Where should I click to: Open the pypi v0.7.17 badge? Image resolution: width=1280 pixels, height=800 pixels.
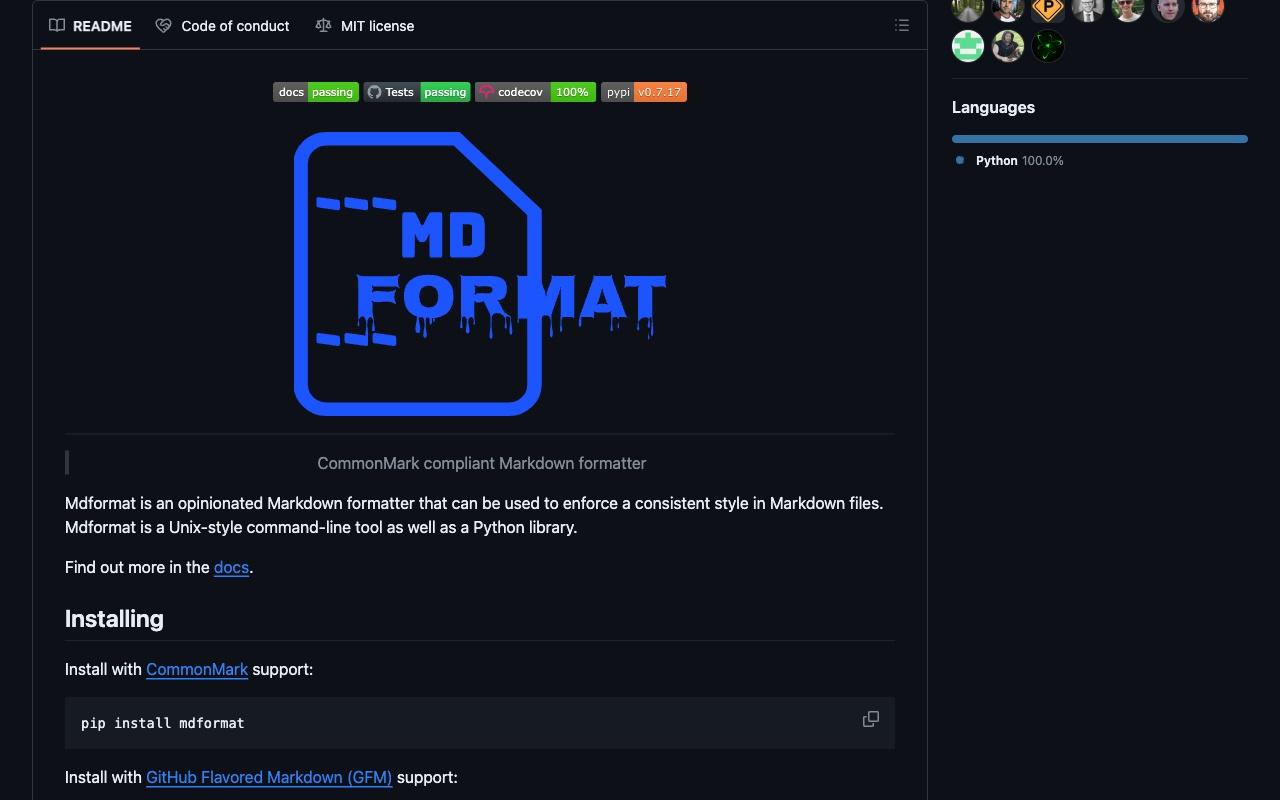tap(644, 92)
